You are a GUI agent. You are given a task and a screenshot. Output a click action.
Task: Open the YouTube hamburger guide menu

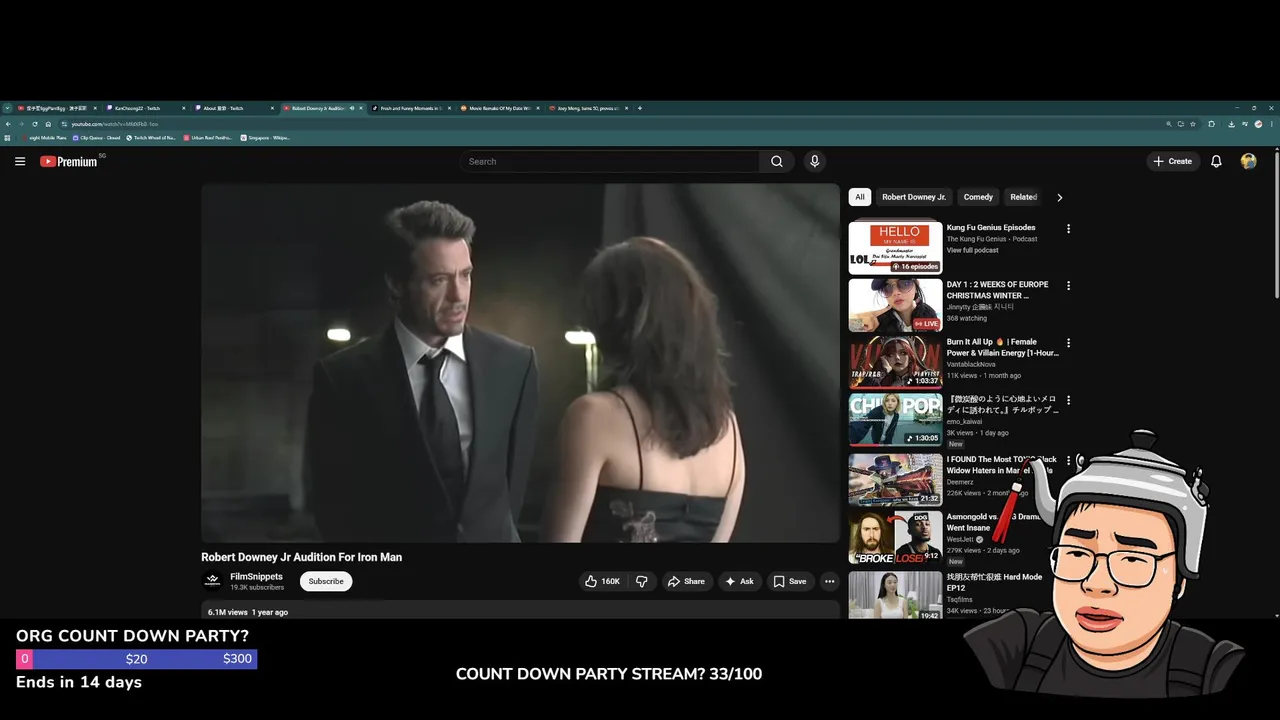[x=19, y=161]
